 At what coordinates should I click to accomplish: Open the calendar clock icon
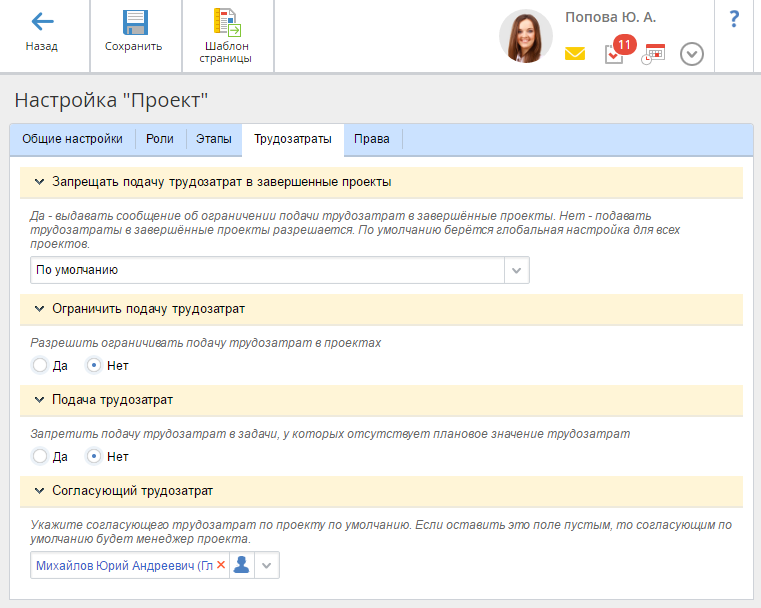(x=653, y=54)
